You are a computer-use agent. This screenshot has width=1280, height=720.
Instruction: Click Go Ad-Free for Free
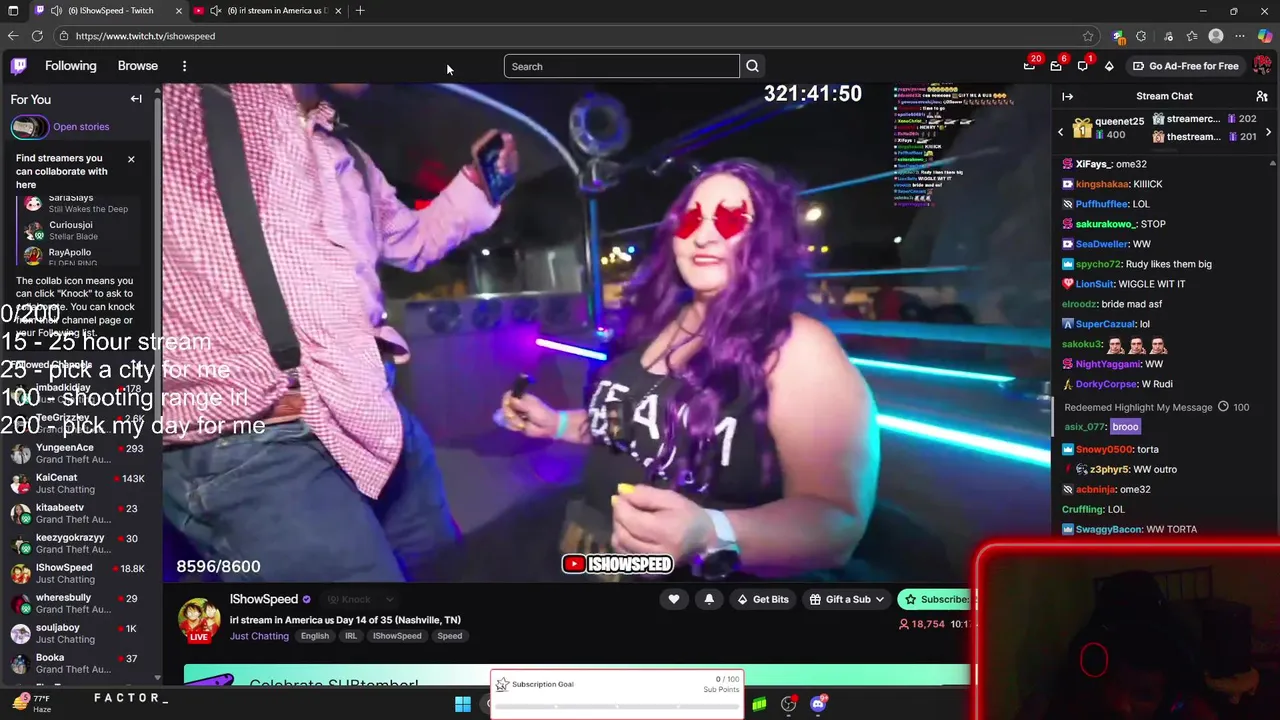pyautogui.click(x=1186, y=66)
